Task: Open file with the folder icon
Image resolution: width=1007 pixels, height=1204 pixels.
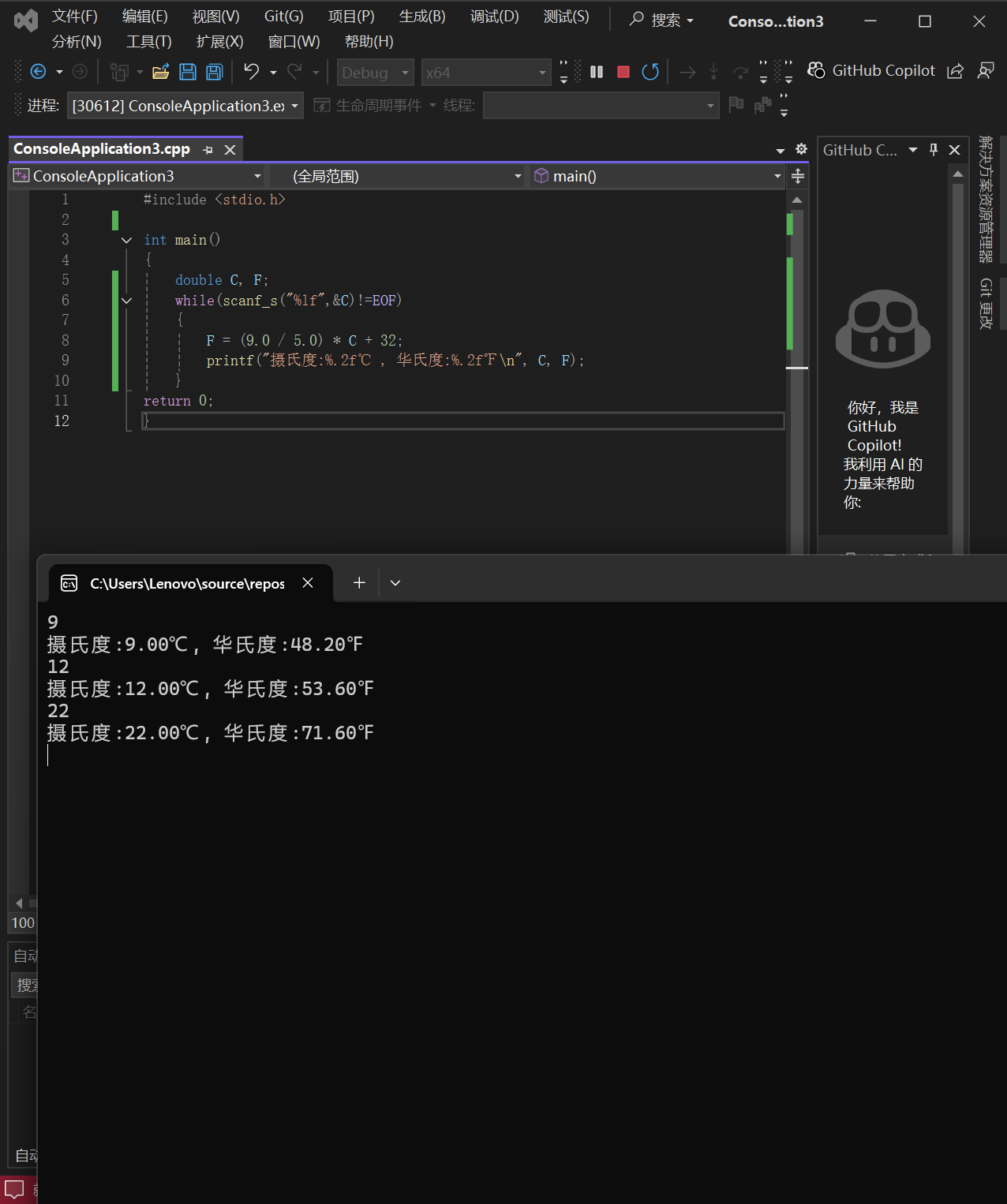Action: point(161,72)
